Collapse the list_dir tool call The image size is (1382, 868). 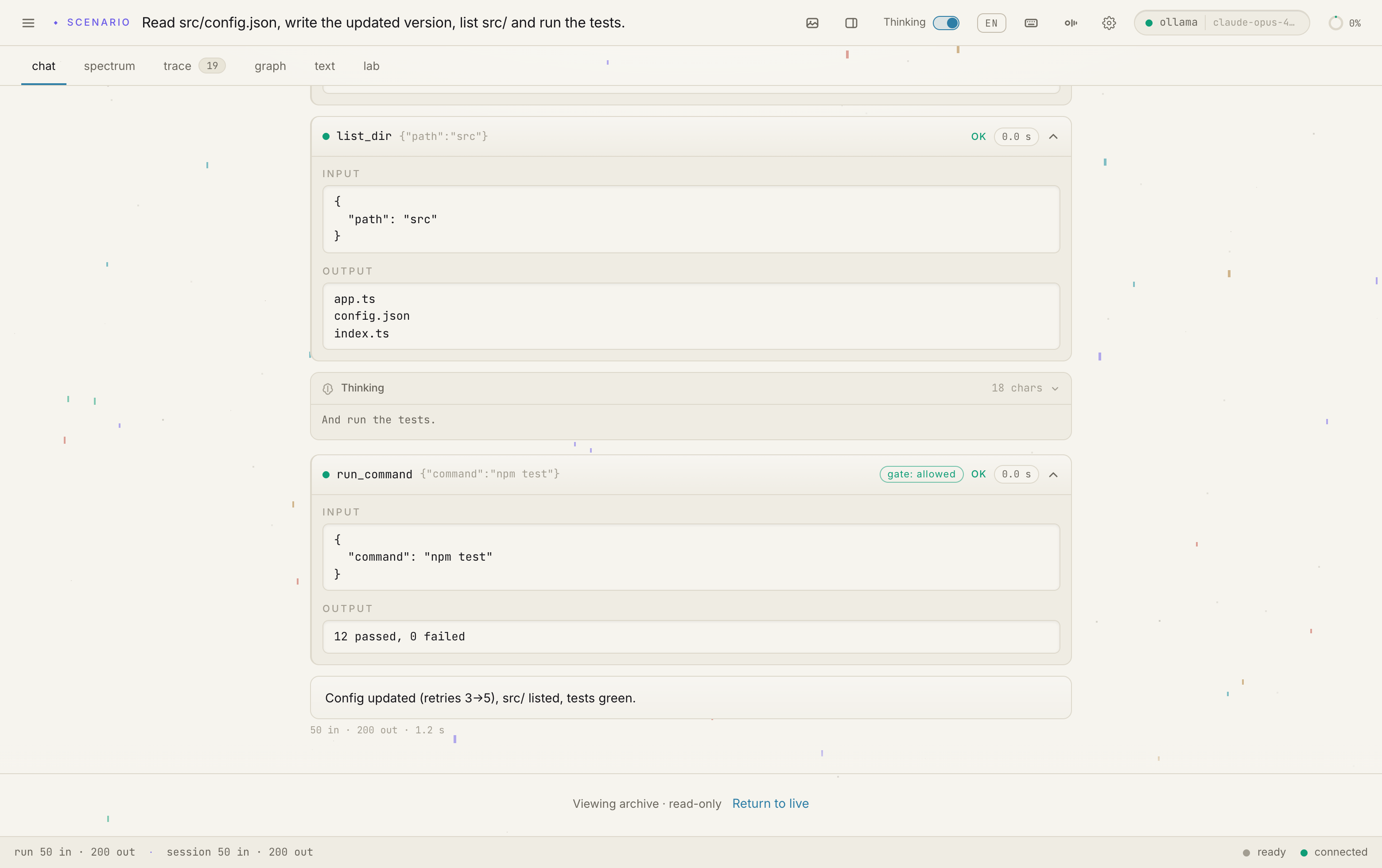1053,136
